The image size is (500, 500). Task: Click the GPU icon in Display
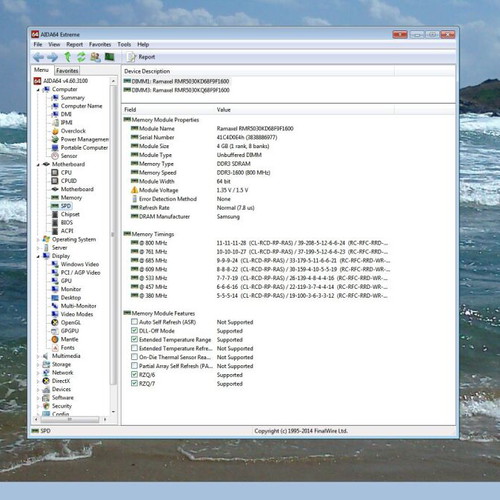(55, 281)
